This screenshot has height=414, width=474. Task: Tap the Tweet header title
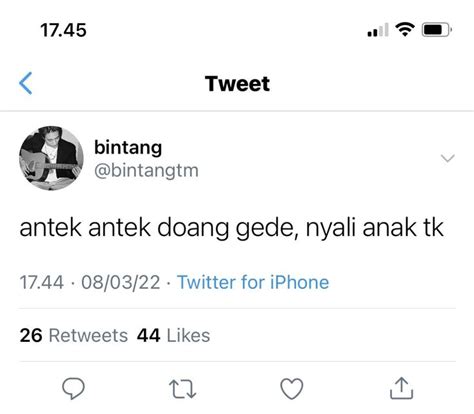[237, 83]
